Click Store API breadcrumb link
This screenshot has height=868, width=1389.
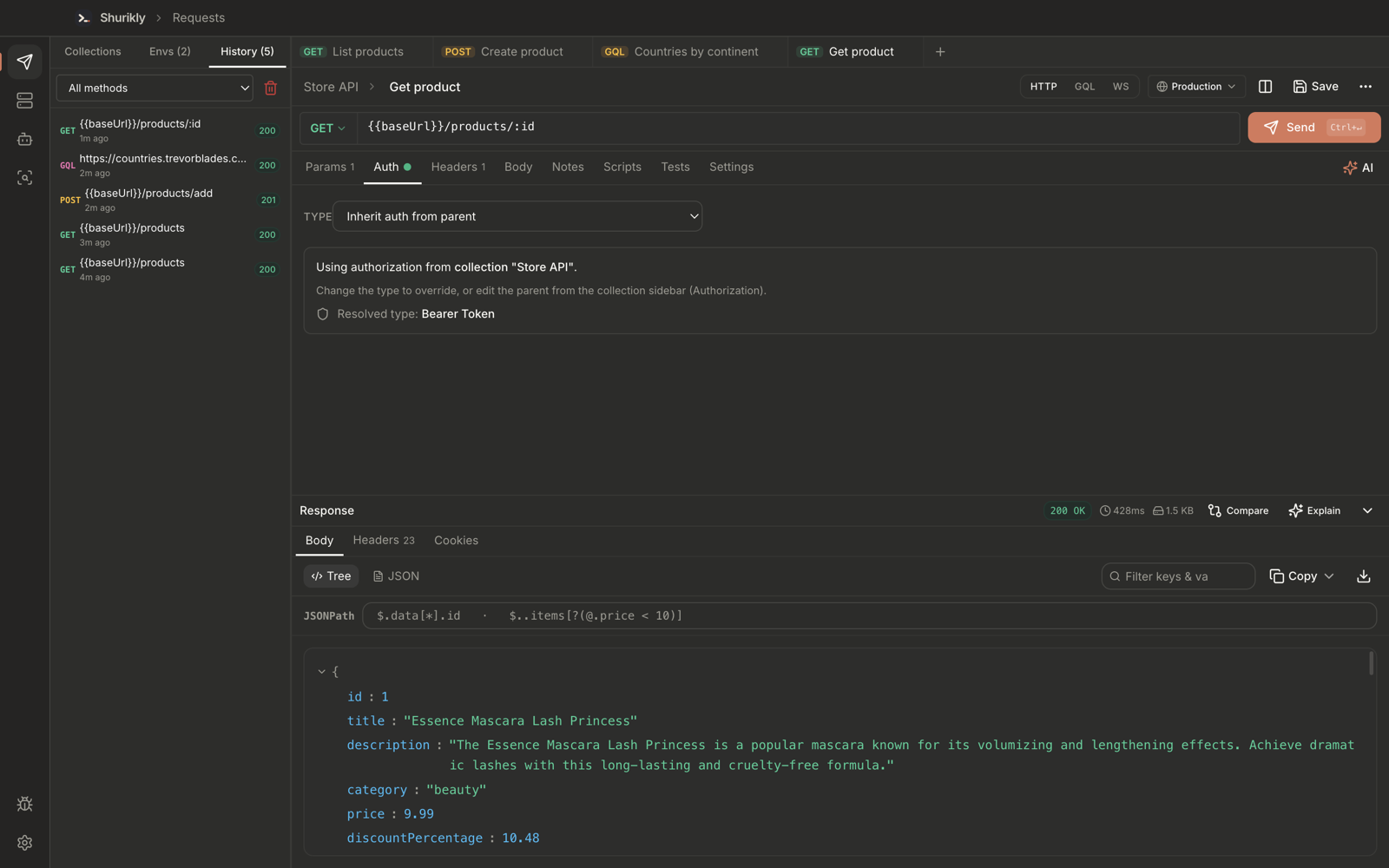click(x=331, y=87)
